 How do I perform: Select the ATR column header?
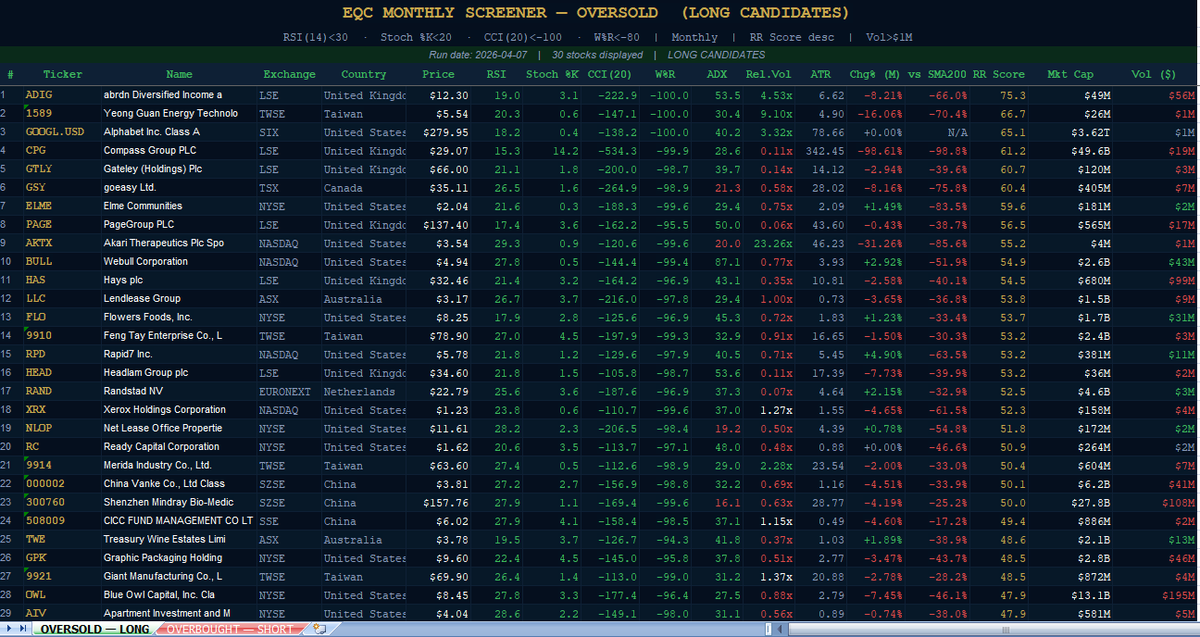(821, 74)
